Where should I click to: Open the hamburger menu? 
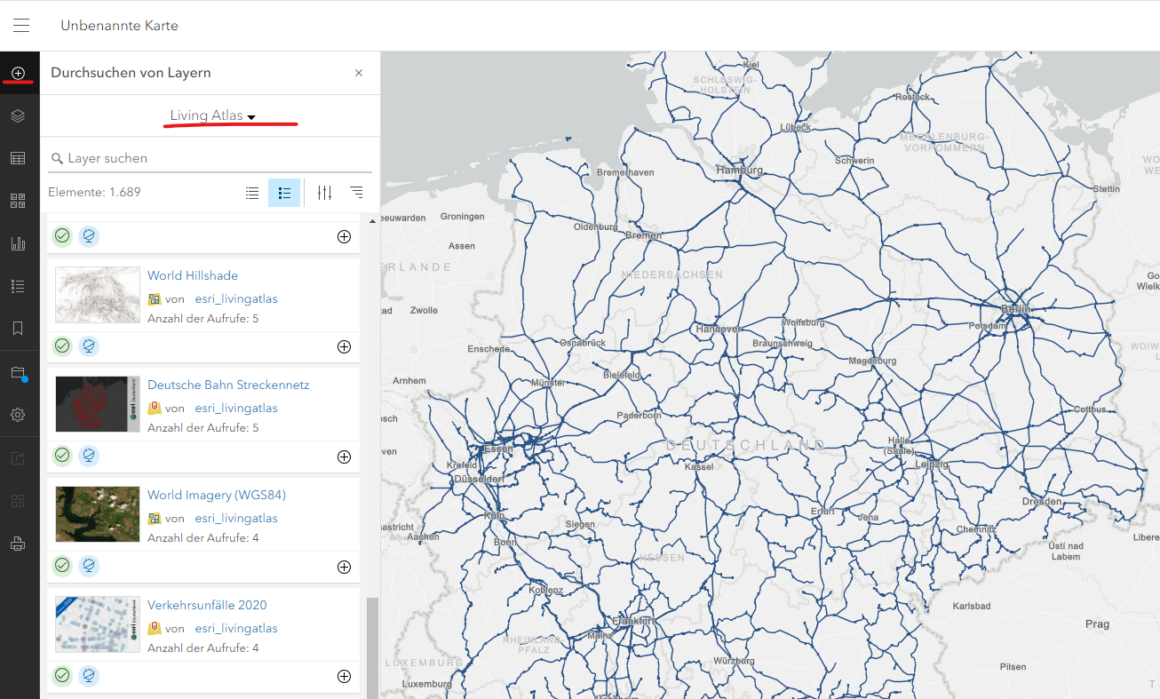(21, 25)
